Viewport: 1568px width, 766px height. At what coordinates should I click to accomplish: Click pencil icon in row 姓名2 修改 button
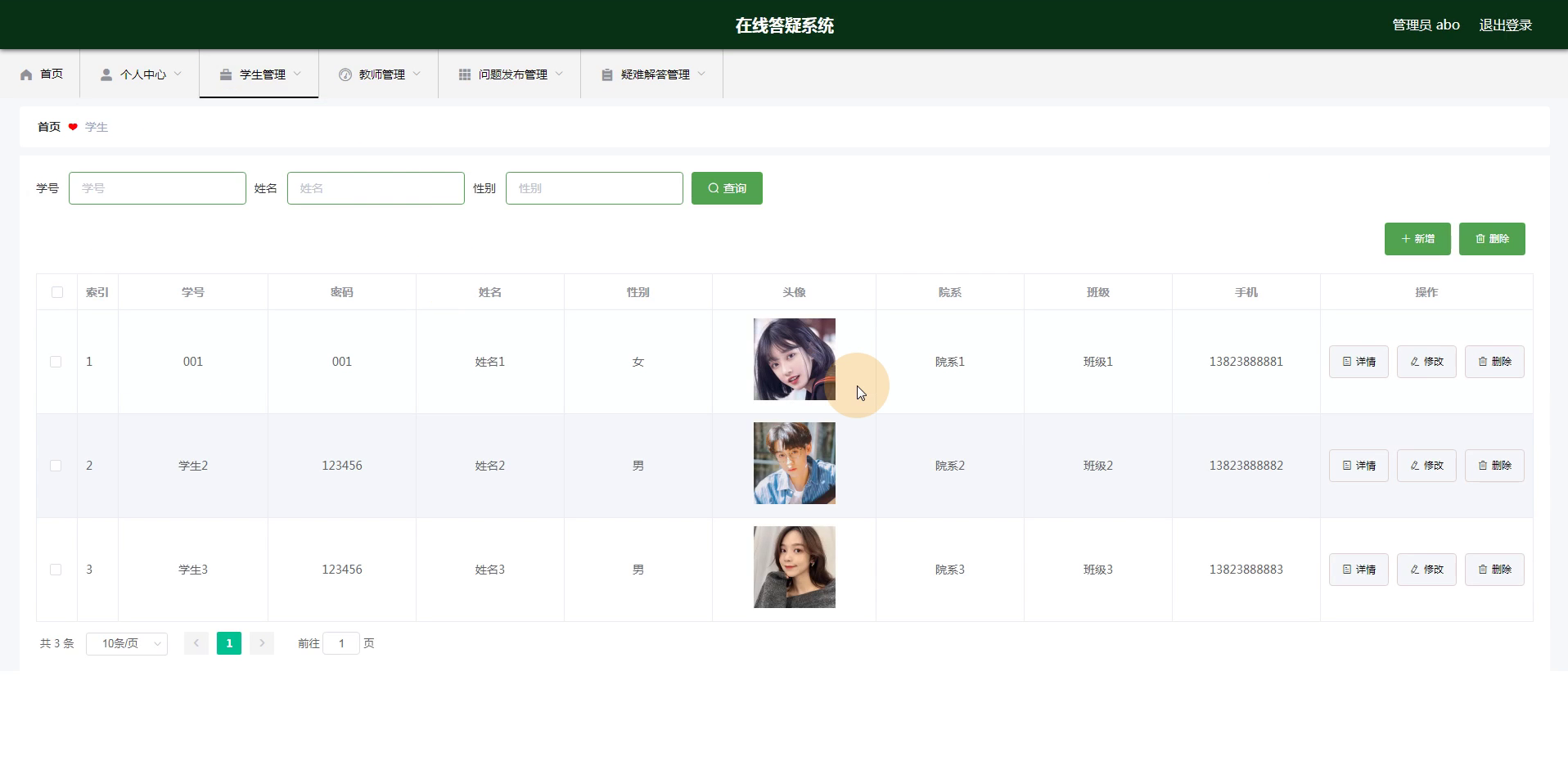[1415, 466]
